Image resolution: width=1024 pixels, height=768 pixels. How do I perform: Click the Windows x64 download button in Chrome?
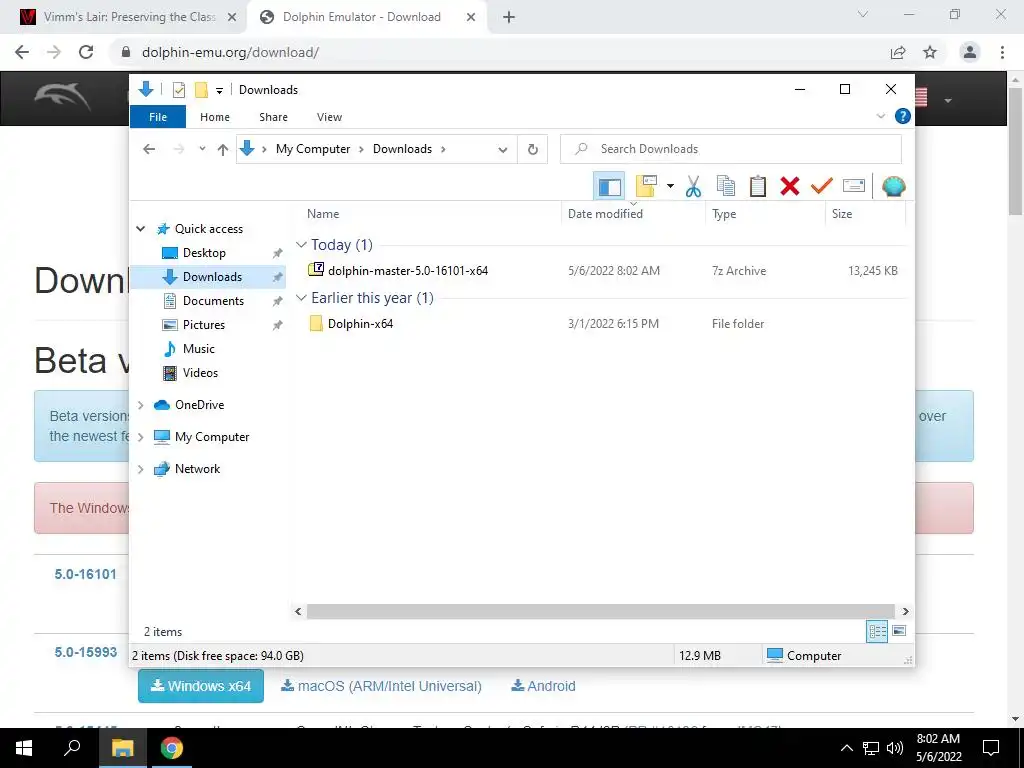[x=200, y=686]
